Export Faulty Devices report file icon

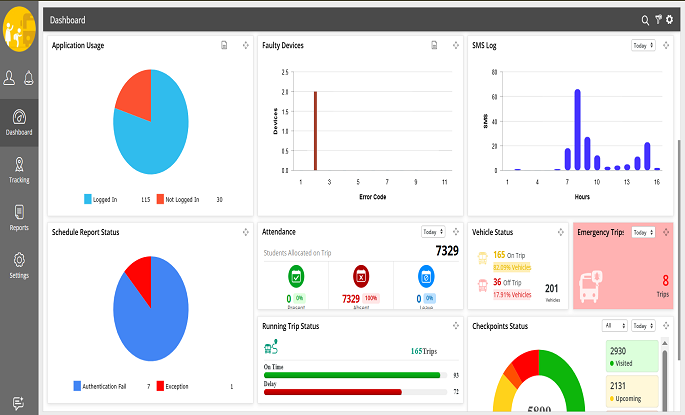[434, 45]
